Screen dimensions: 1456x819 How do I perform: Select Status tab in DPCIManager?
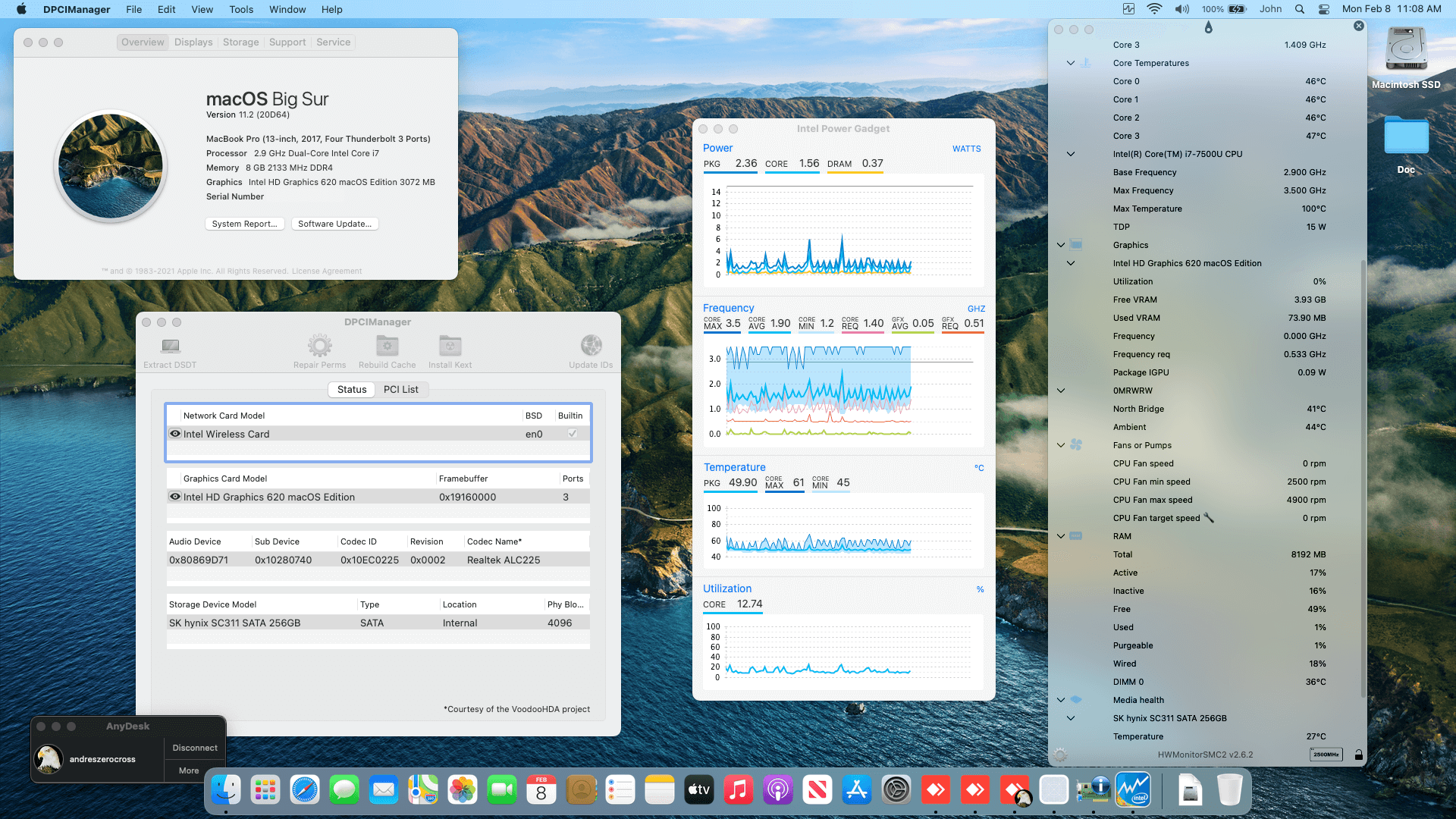(x=352, y=389)
